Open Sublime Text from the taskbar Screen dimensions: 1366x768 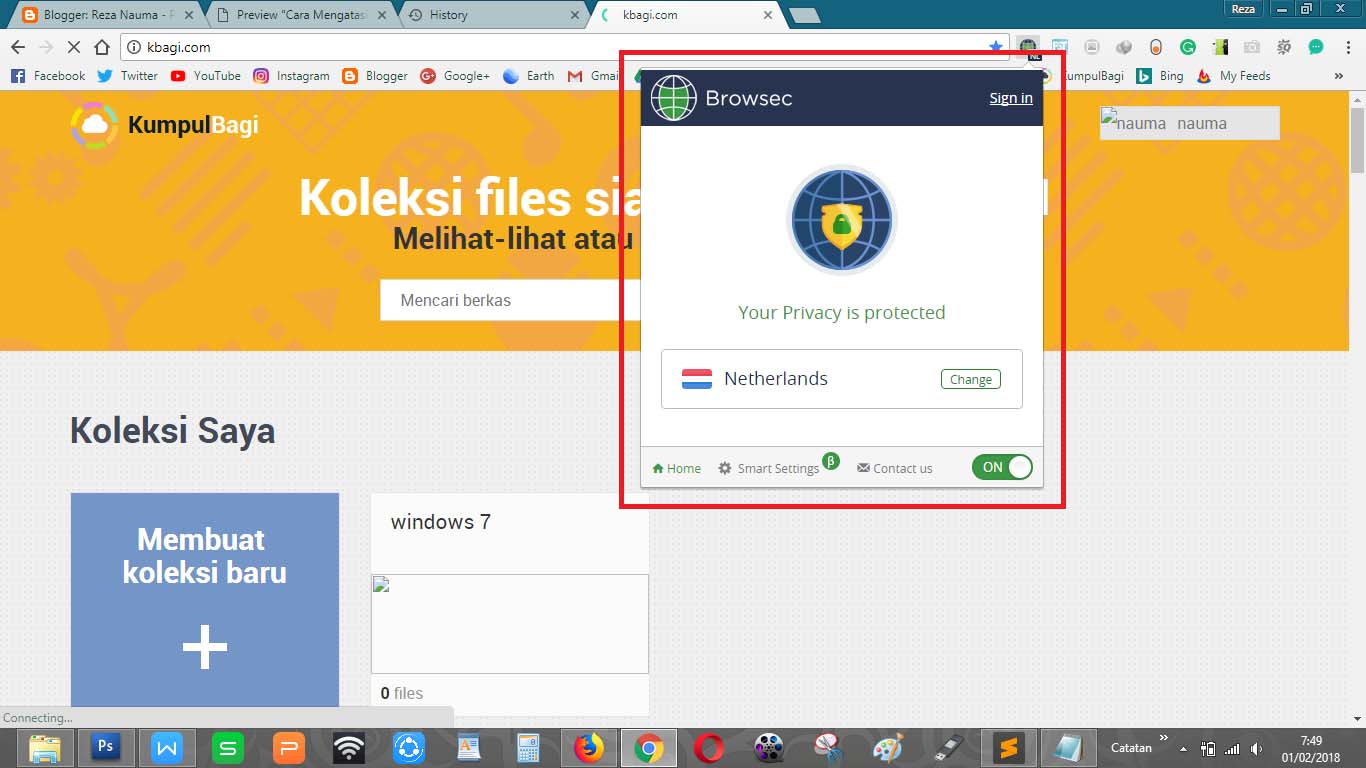point(1009,748)
